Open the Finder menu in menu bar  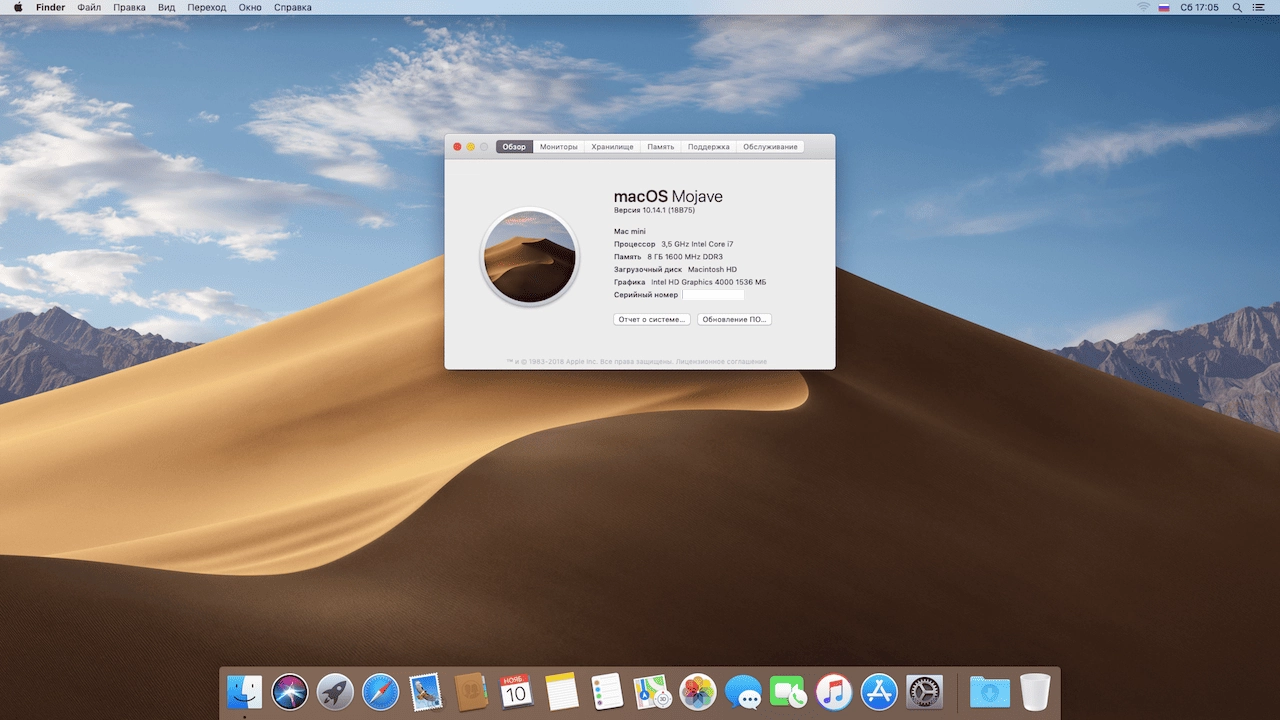pyautogui.click(x=50, y=7)
